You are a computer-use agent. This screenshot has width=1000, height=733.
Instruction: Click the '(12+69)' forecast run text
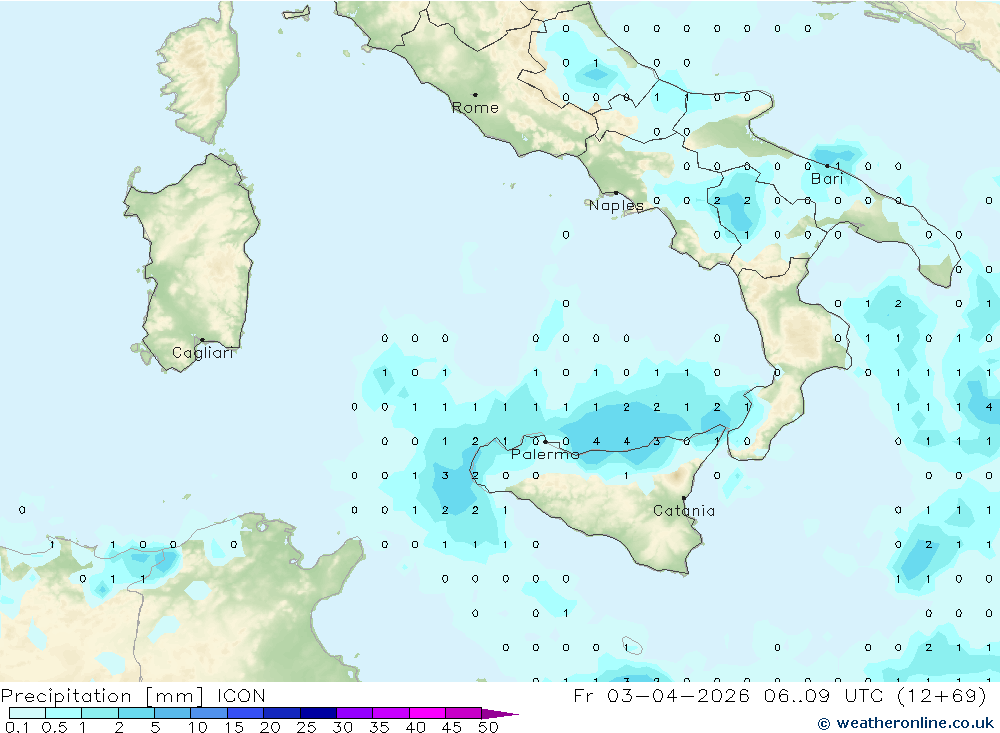point(942,695)
